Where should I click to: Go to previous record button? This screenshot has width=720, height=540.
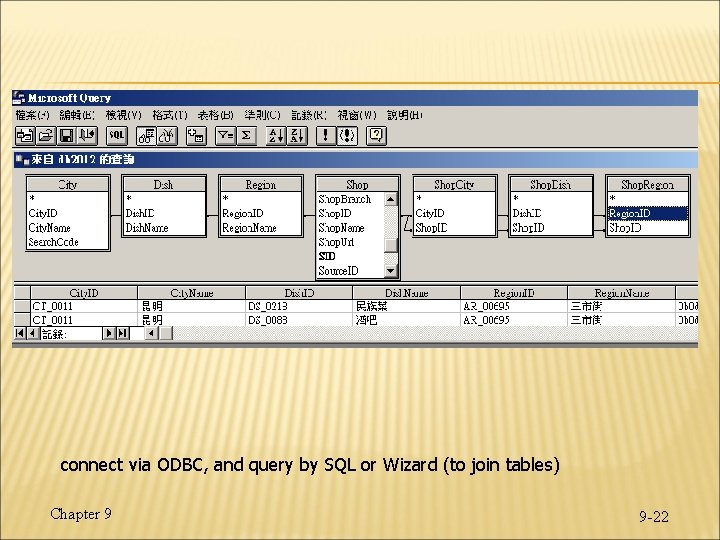click(33, 333)
